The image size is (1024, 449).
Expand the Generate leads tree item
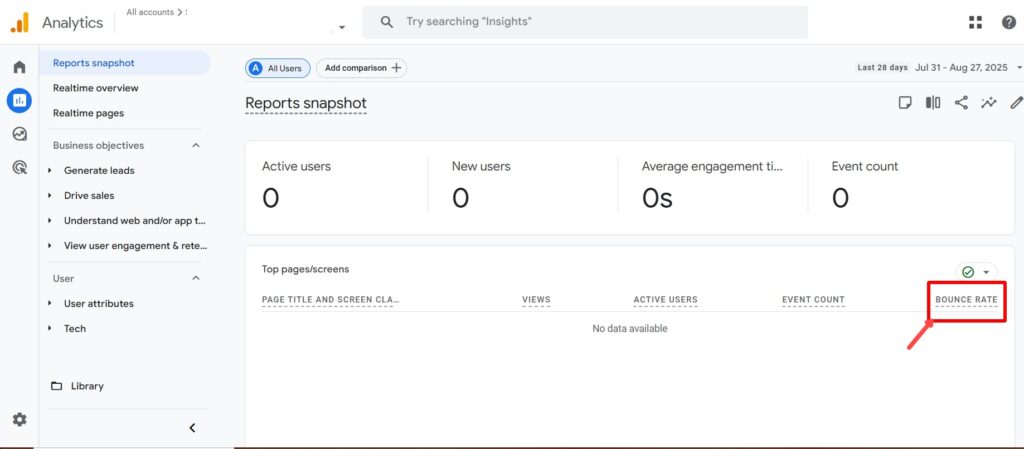tap(51, 170)
